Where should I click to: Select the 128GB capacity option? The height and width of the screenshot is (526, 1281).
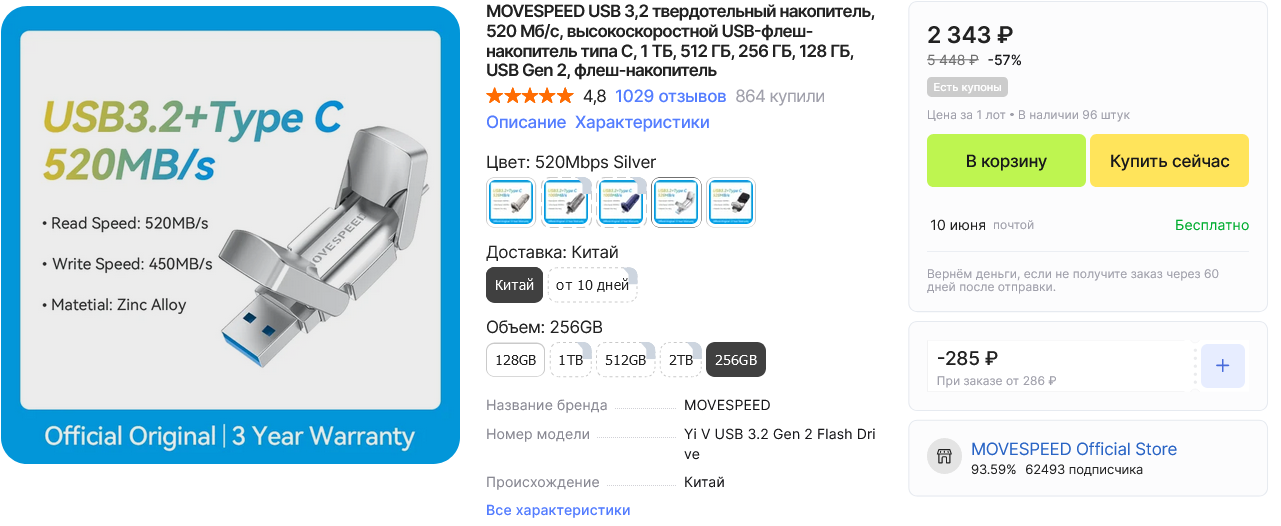coord(516,360)
